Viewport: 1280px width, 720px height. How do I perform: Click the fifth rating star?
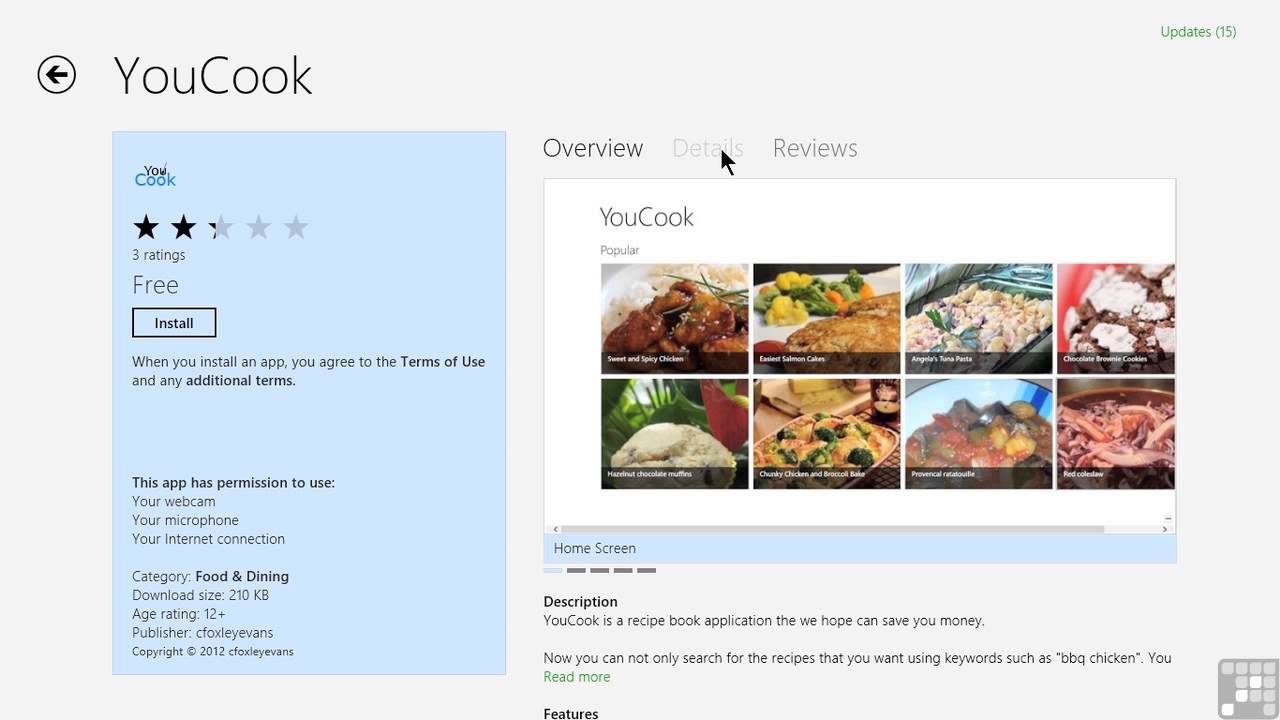coord(295,228)
